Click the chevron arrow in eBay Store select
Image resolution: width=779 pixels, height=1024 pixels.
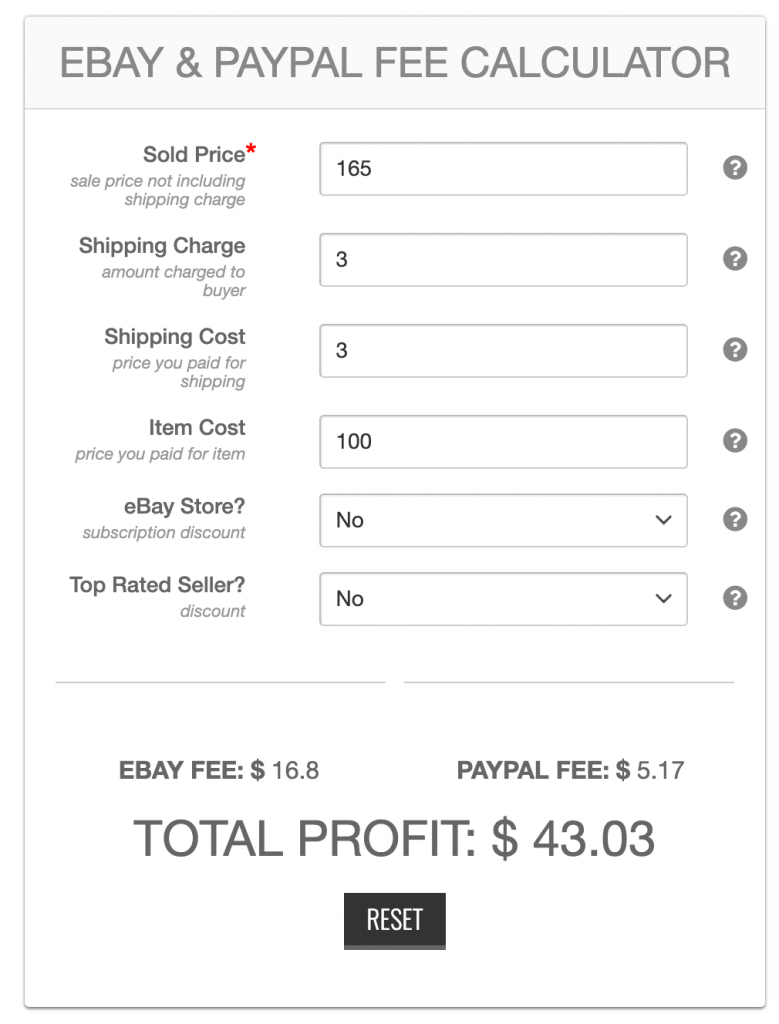(663, 520)
